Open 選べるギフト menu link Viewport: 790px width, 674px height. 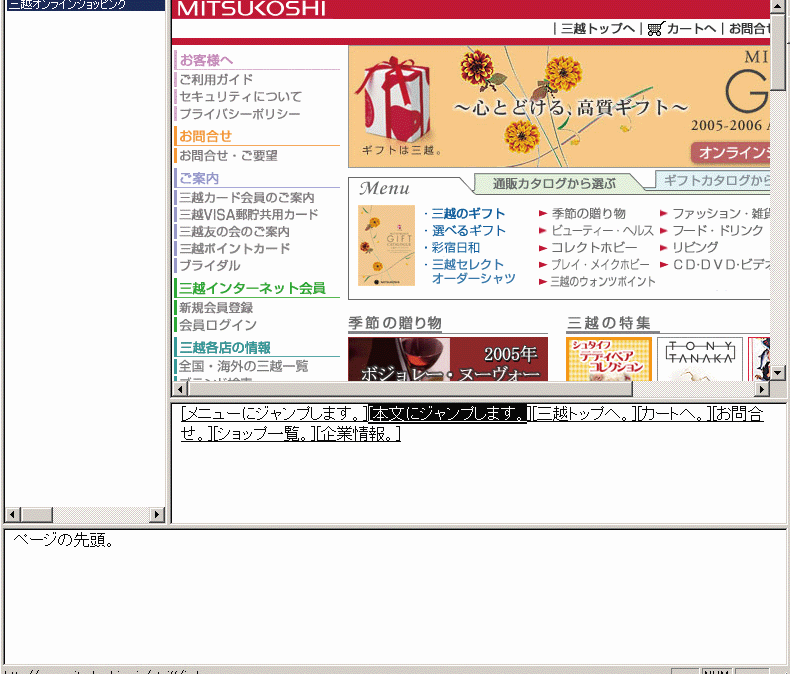pyautogui.click(x=469, y=231)
